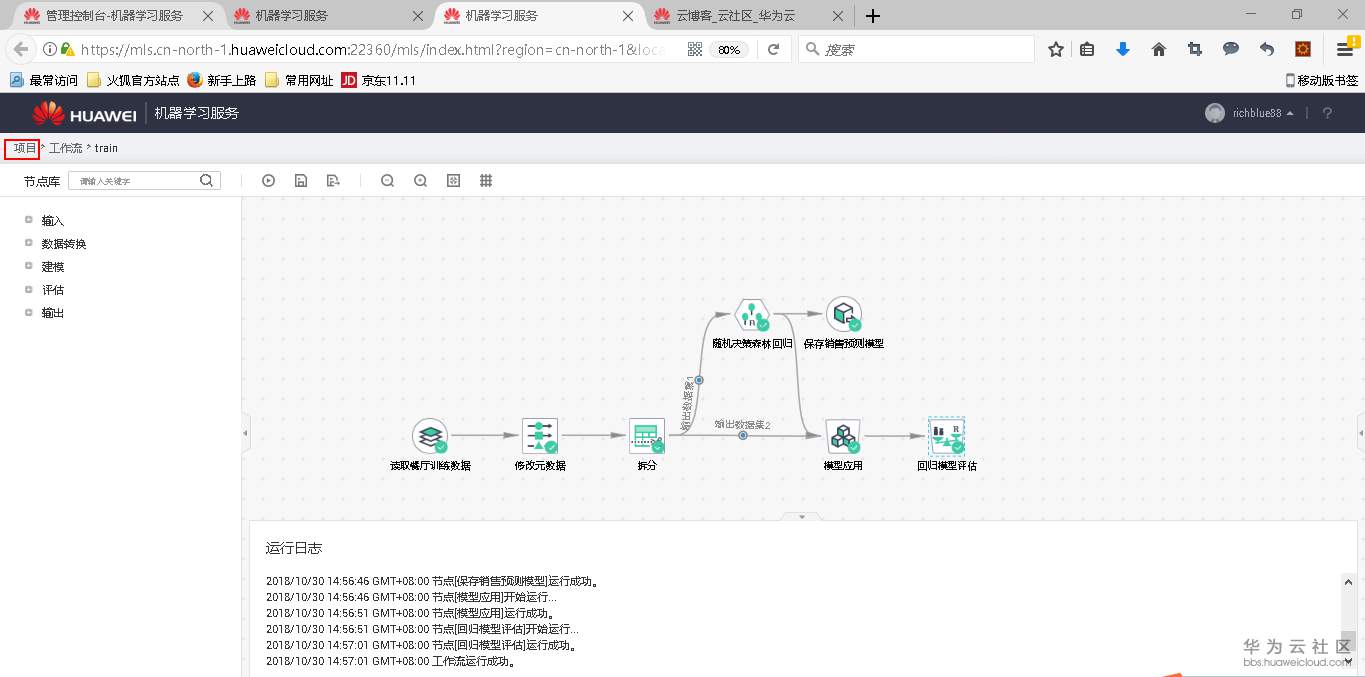Focus the node library keyword search field
Viewport: 1365px width, 677px height.
tap(144, 181)
